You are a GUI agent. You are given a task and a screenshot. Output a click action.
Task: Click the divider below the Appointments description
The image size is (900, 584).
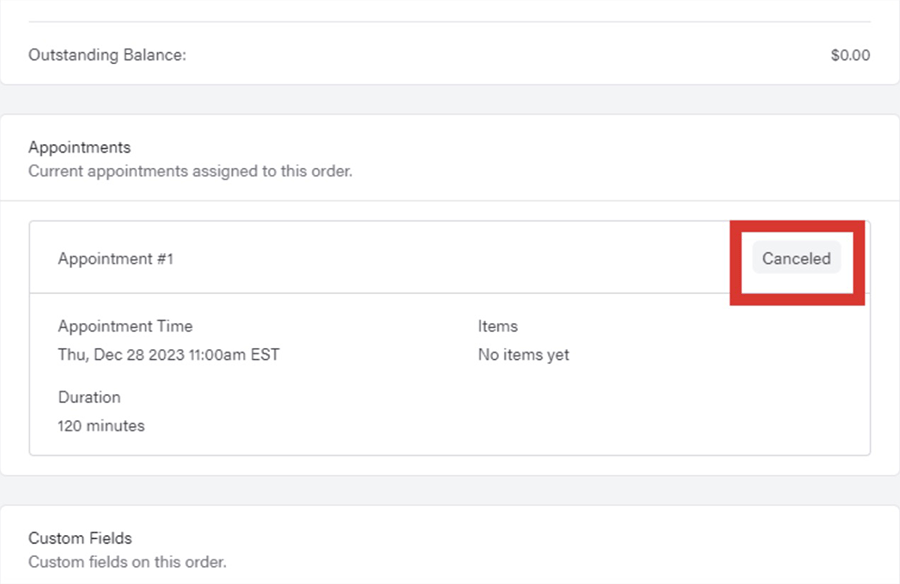[450, 201]
